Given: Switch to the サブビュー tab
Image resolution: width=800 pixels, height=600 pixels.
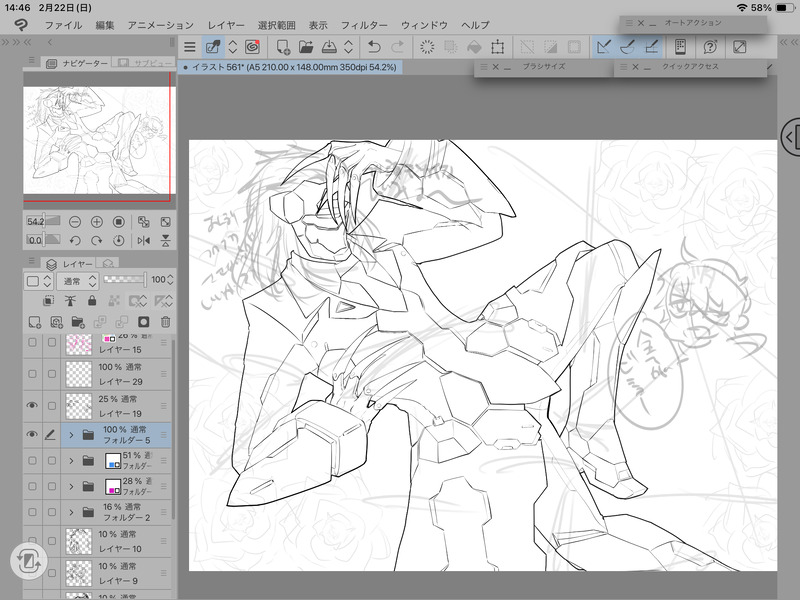Looking at the screenshot, I should coord(142,63).
